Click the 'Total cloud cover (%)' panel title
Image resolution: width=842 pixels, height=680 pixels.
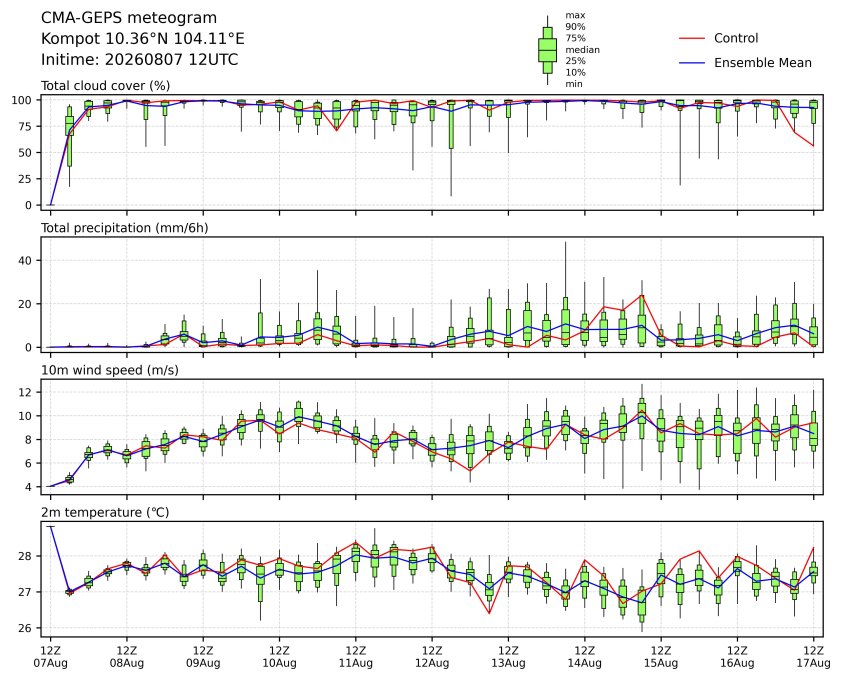tap(106, 86)
